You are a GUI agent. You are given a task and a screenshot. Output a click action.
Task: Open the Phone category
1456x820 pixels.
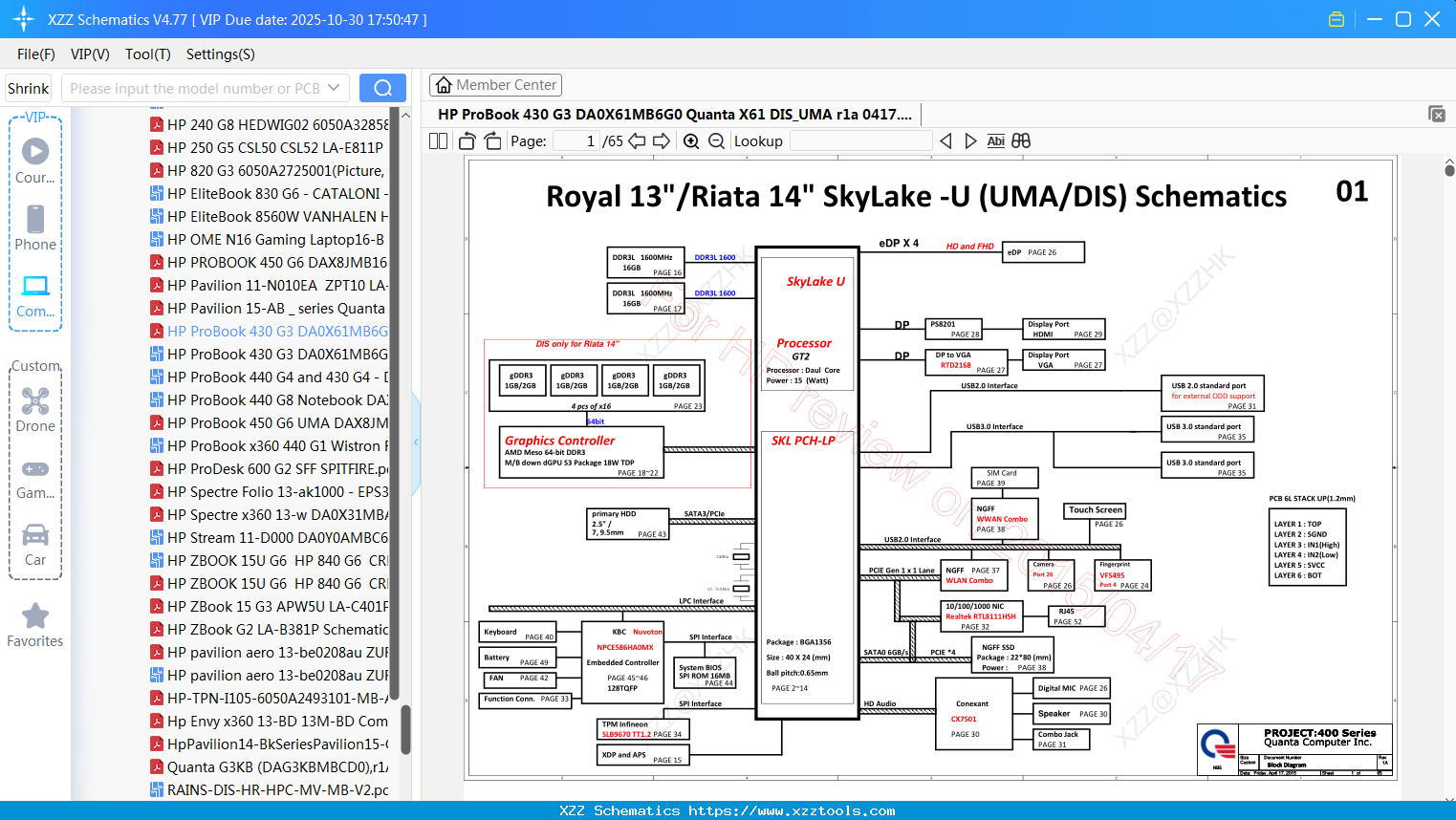point(35,227)
